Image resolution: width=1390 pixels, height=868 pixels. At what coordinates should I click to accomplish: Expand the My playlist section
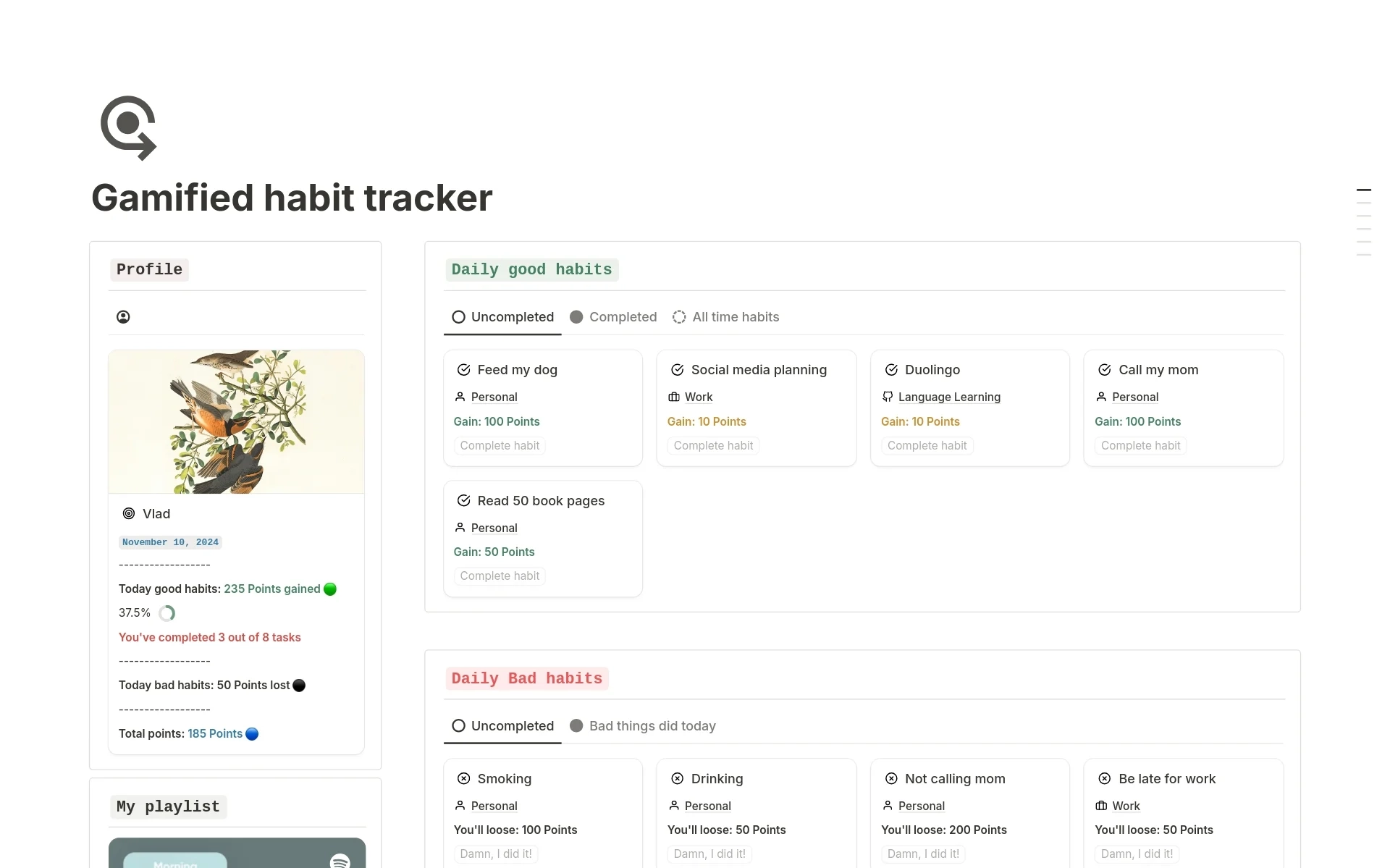(167, 806)
